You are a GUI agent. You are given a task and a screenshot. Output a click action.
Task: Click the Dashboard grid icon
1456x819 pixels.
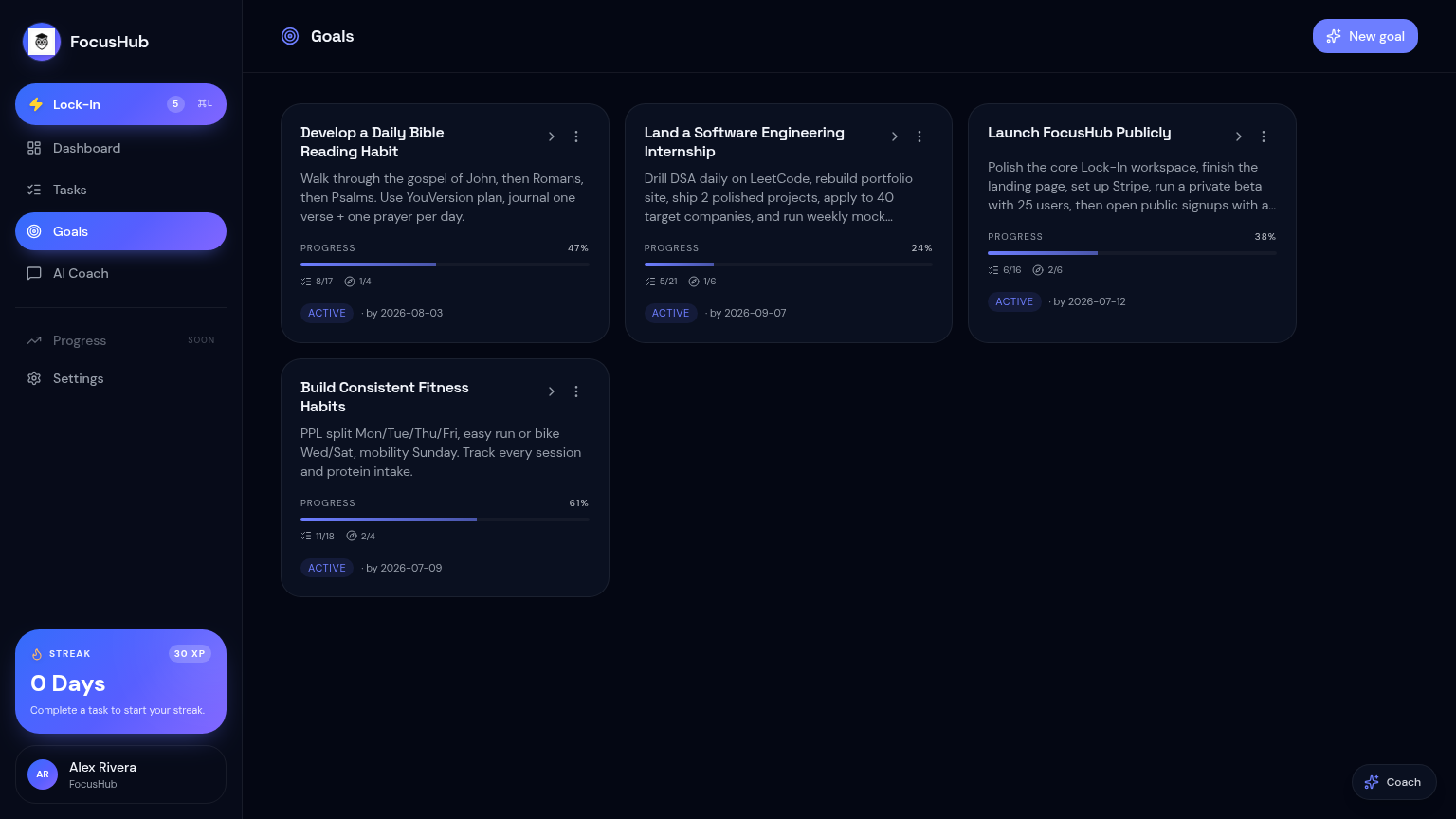pyautogui.click(x=34, y=148)
